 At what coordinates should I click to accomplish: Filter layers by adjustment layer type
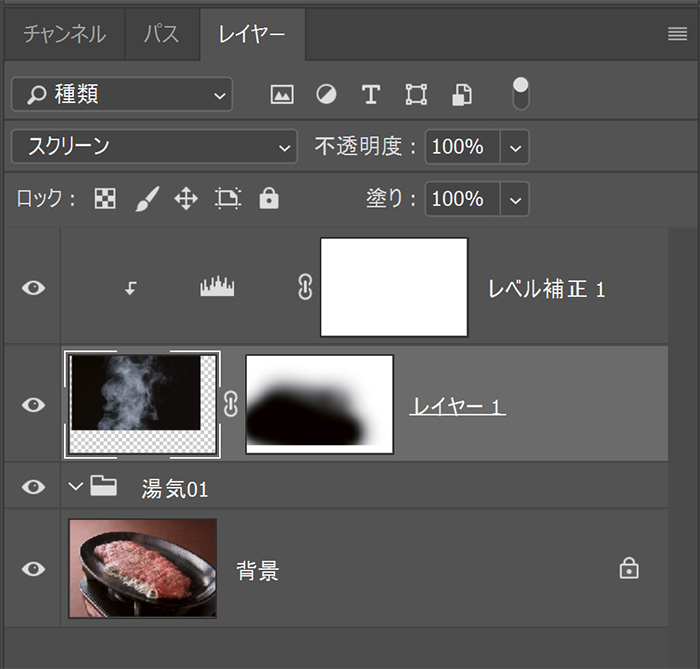tap(326, 95)
